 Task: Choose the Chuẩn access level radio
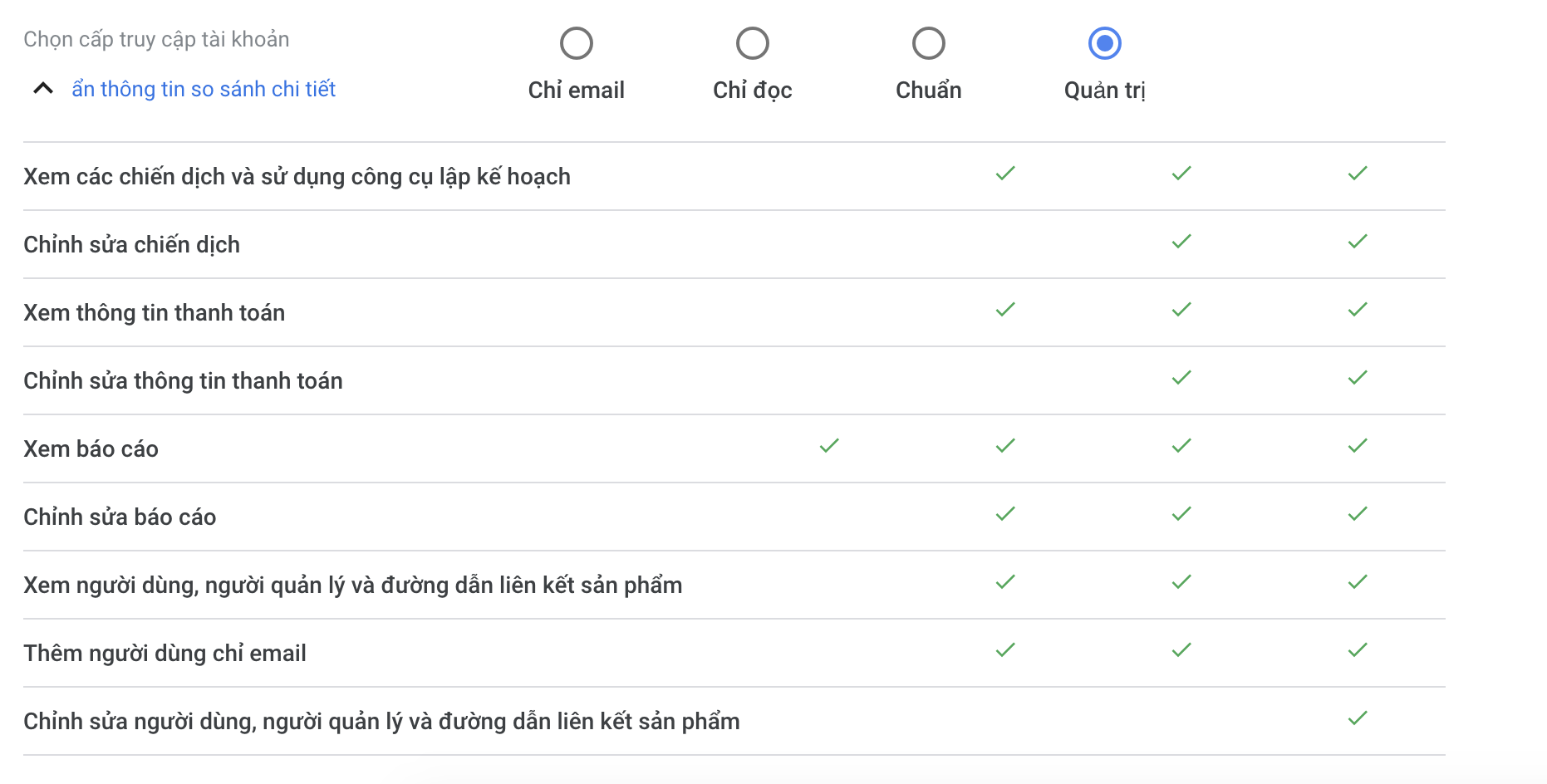tap(929, 43)
